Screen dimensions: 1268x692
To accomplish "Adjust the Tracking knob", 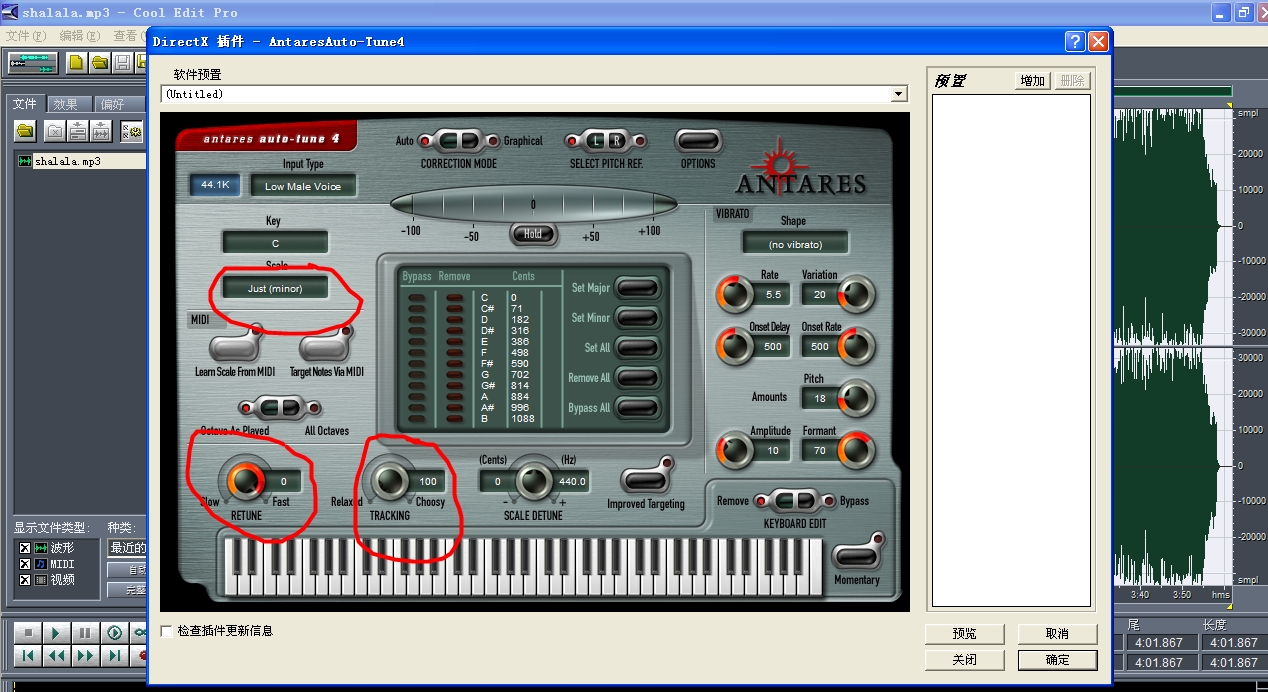I will coord(389,481).
